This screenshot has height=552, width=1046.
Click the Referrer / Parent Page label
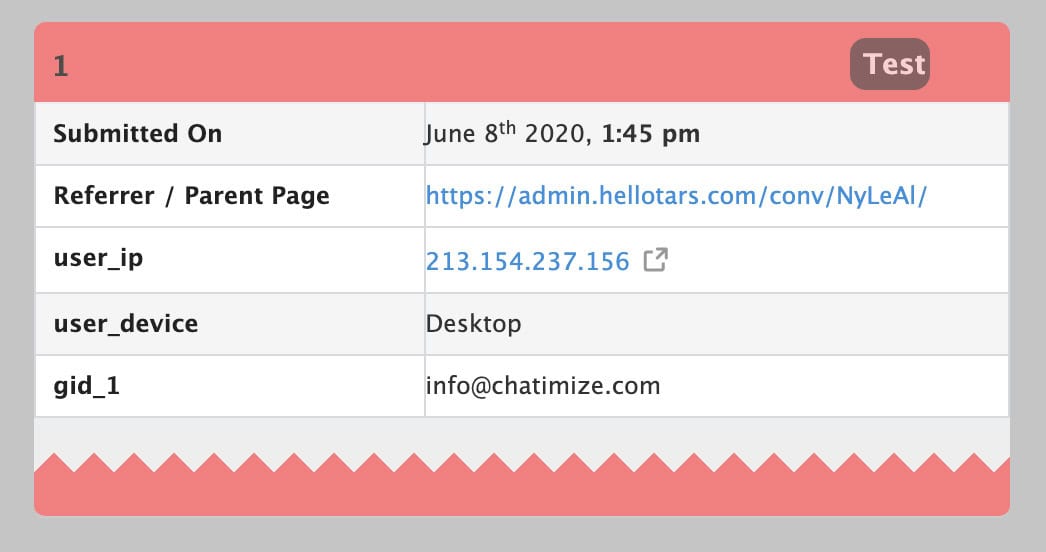click(191, 196)
